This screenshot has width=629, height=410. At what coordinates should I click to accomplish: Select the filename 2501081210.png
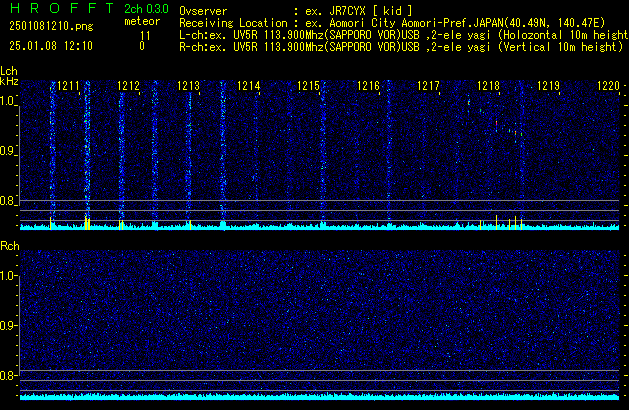tap(51, 26)
